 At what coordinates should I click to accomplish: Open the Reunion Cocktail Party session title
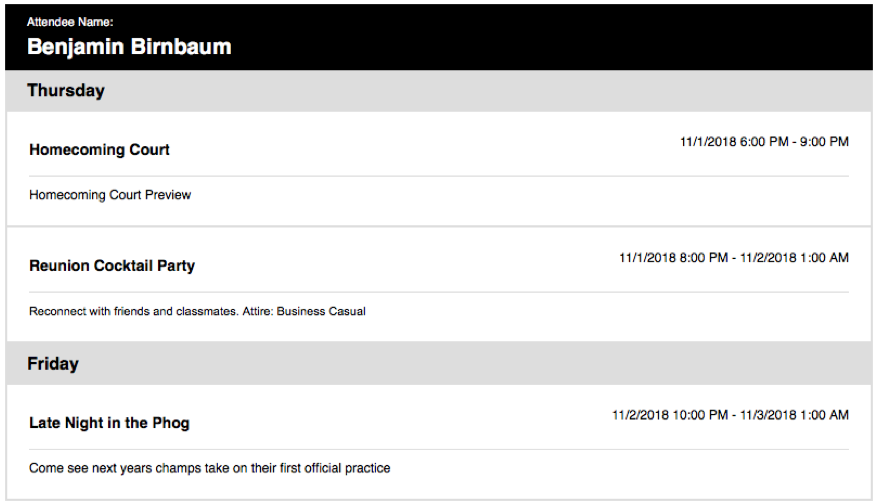112,265
